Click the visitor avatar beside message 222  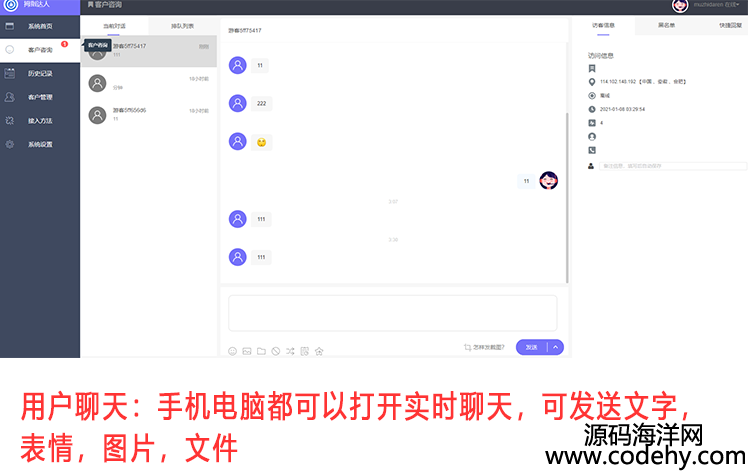(x=238, y=103)
